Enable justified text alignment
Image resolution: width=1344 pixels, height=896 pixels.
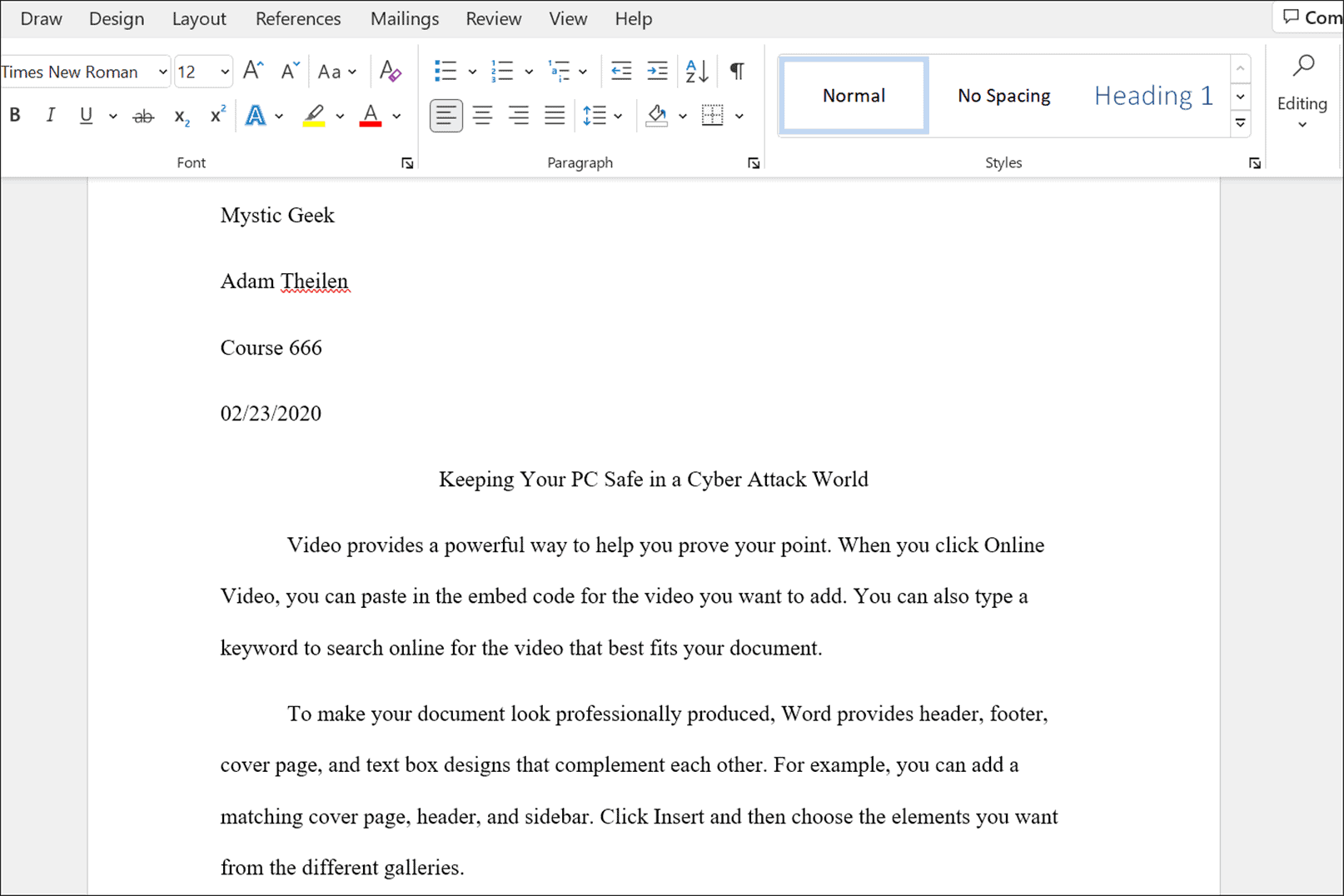click(x=555, y=115)
